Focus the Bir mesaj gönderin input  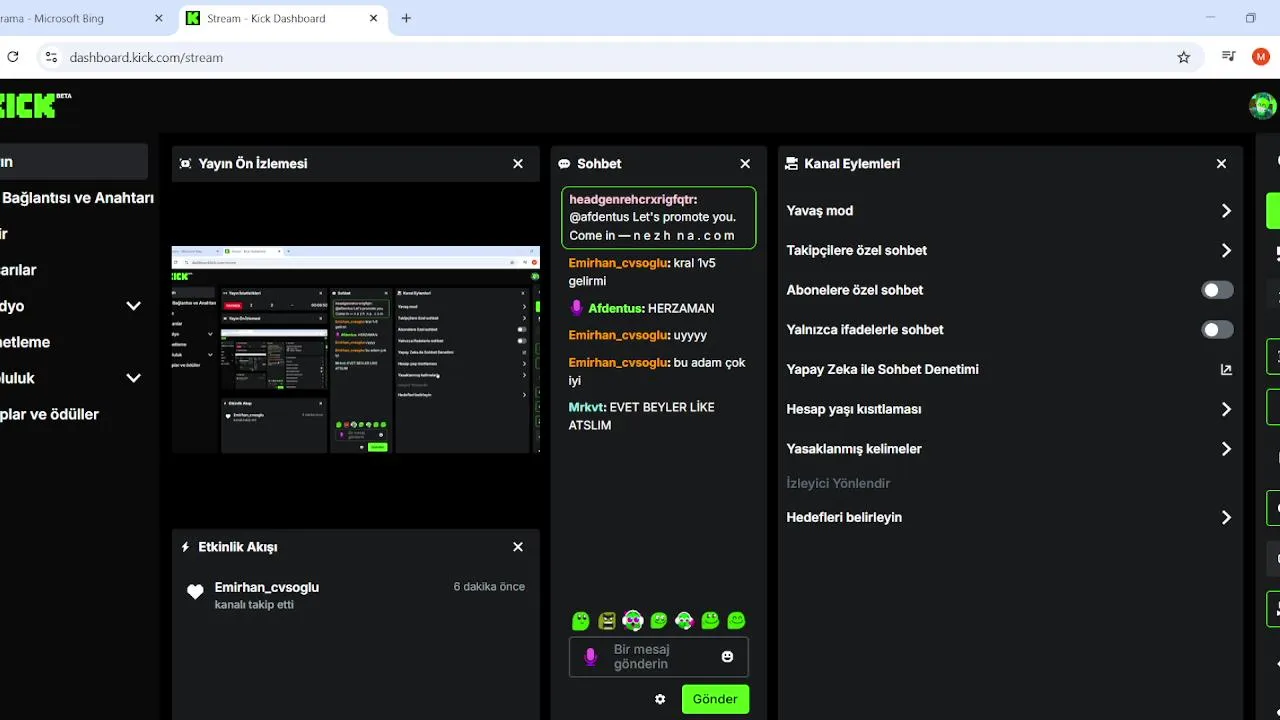click(x=659, y=657)
